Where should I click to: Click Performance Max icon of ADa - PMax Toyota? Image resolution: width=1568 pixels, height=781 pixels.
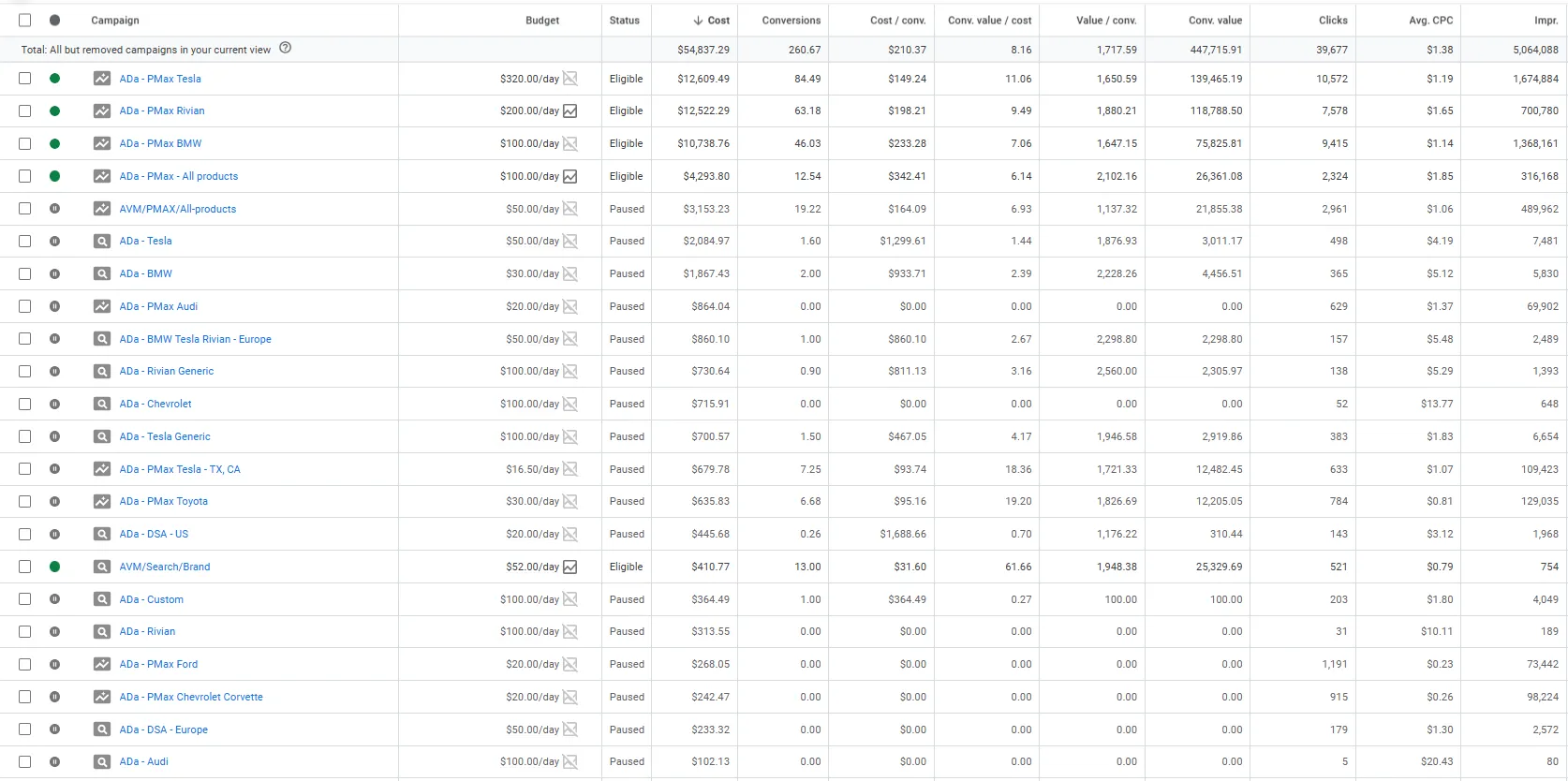(102, 501)
